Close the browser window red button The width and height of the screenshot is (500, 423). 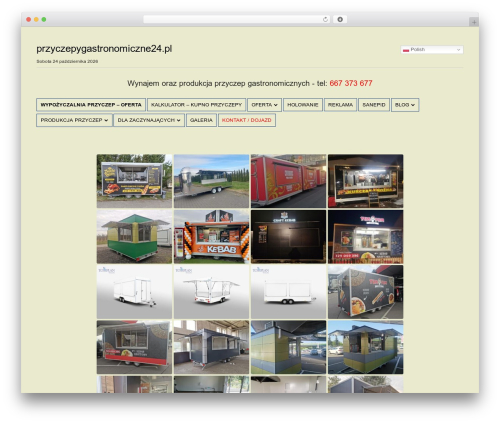(x=29, y=20)
